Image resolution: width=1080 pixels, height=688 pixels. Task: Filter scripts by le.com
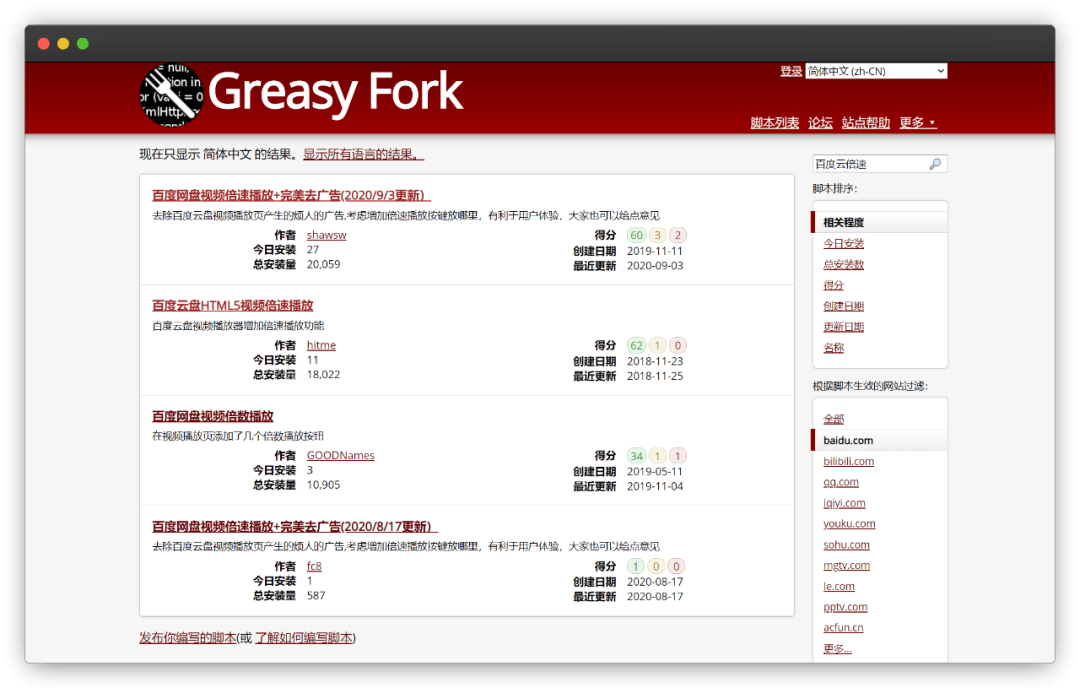click(838, 586)
